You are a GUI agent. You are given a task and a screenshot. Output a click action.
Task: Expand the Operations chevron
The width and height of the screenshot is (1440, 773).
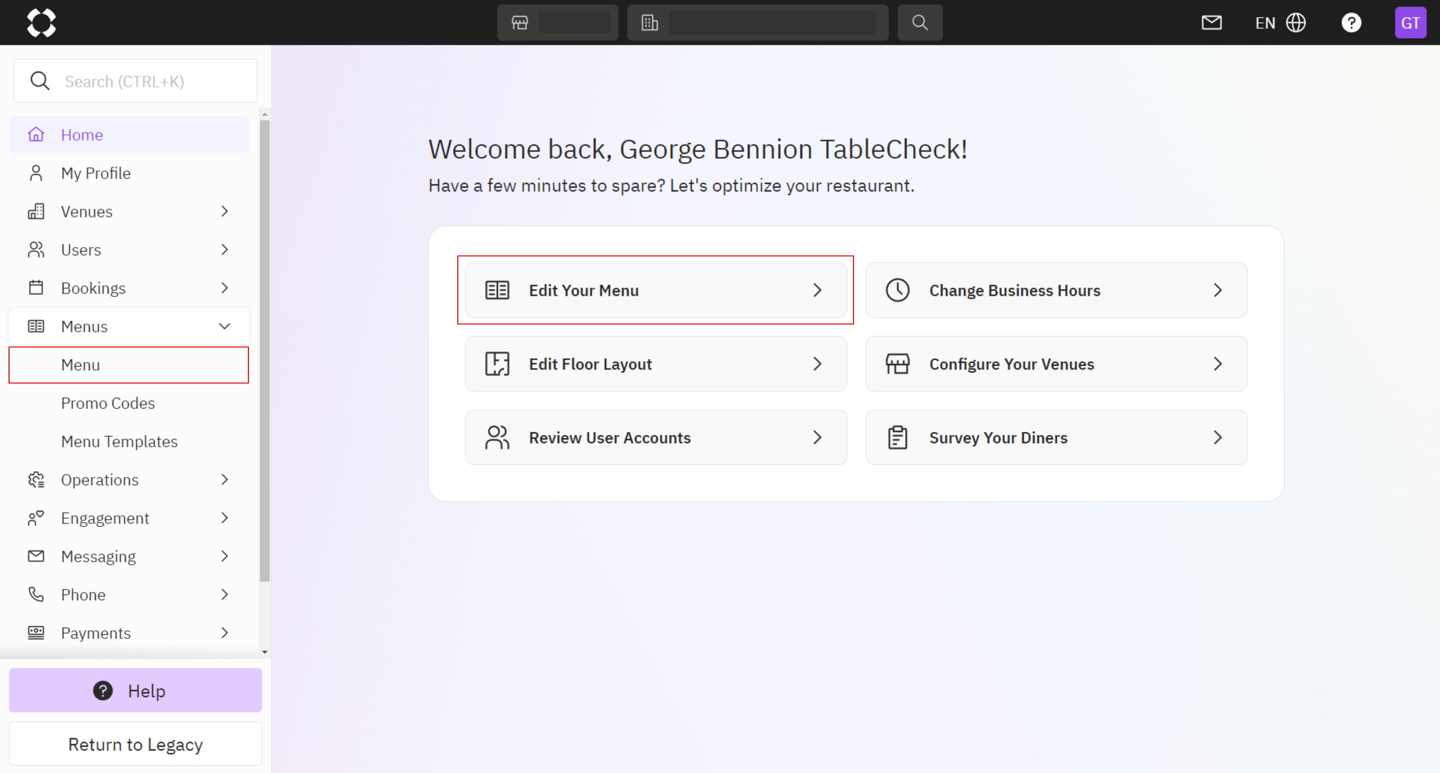(224, 480)
